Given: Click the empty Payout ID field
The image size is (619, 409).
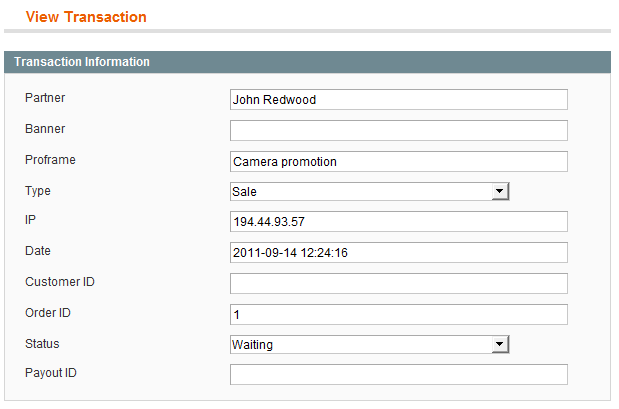Looking at the screenshot, I should pyautogui.click(x=399, y=375).
